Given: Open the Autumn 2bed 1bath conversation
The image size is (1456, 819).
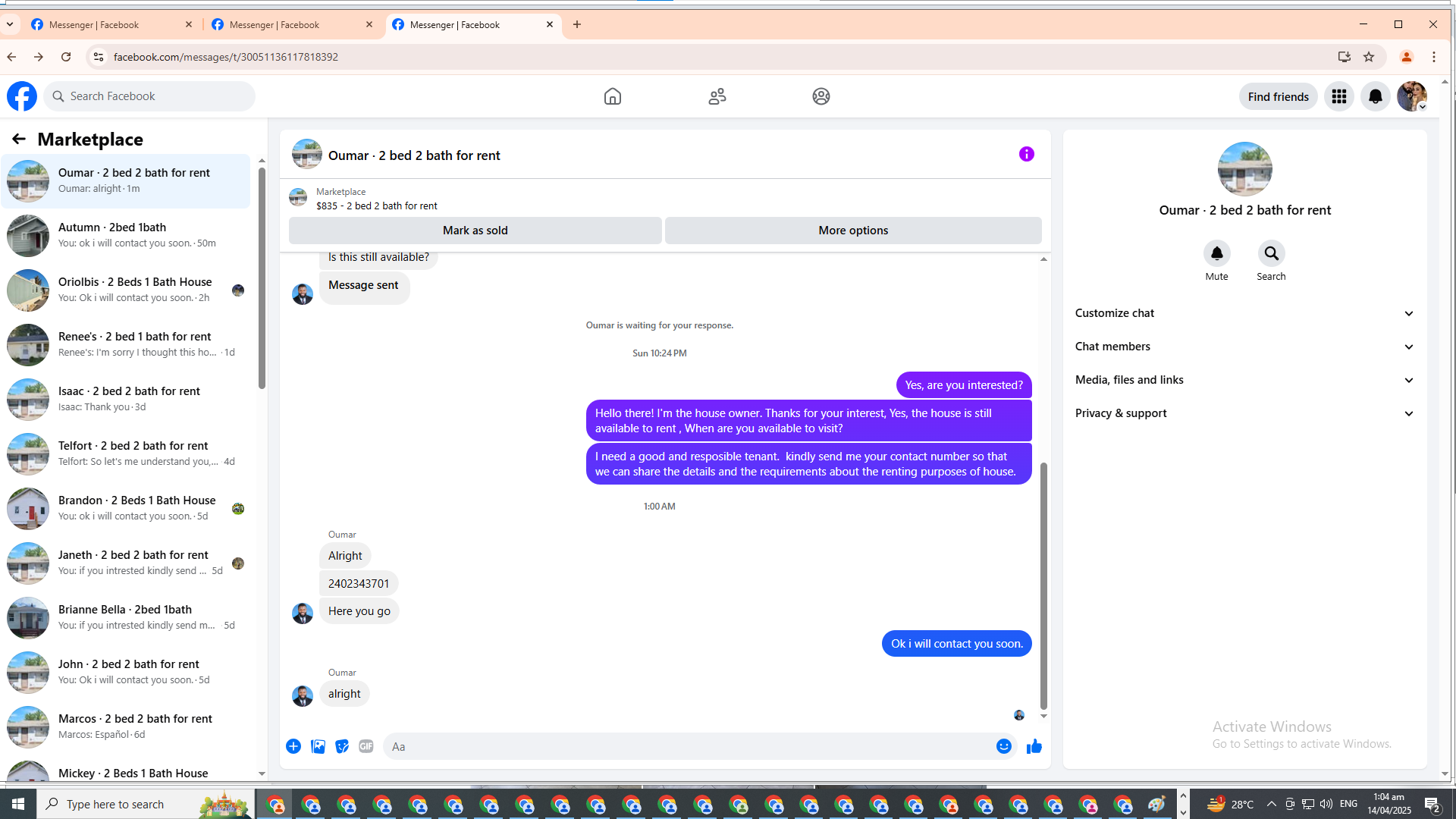Looking at the screenshot, I should (x=125, y=235).
